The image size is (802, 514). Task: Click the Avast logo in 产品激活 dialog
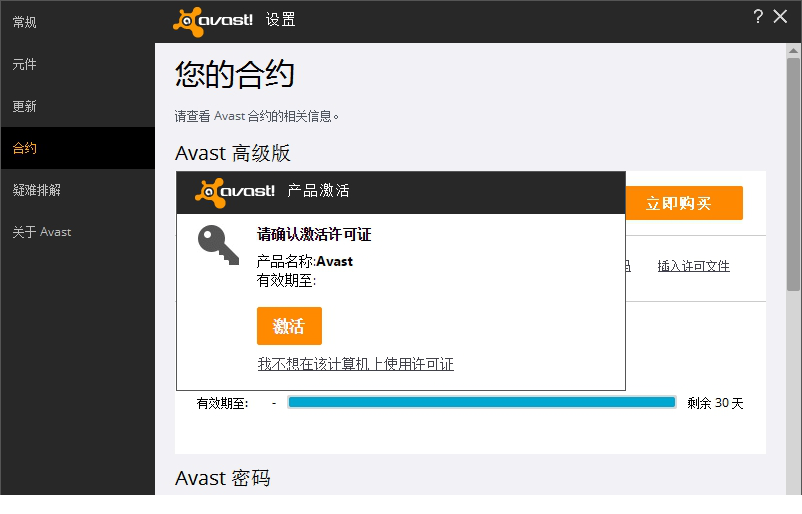[235, 192]
